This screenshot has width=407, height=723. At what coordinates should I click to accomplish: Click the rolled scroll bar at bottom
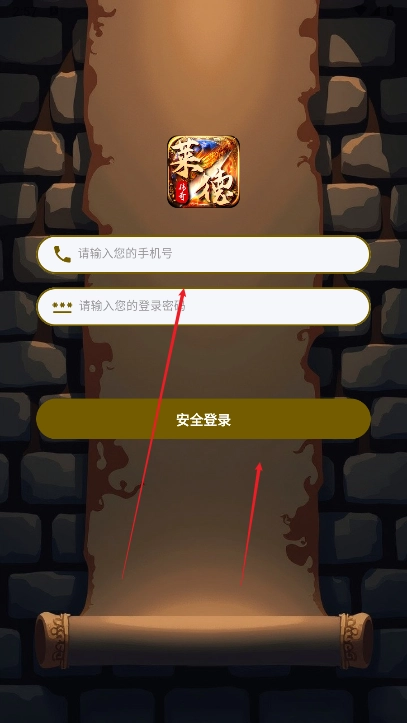pos(204,641)
